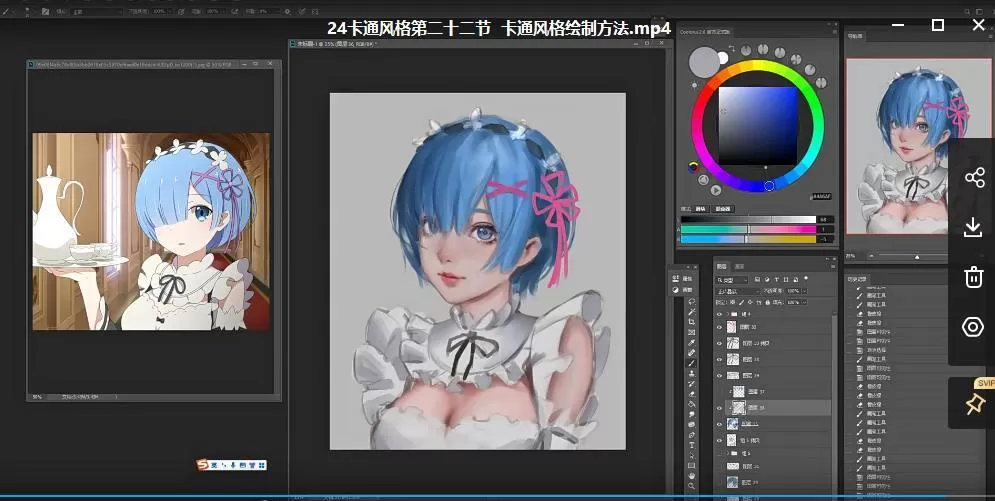Toggle the type layer filter (T) icon
The width and height of the screenshot is (995, 501).
(776, 279)
